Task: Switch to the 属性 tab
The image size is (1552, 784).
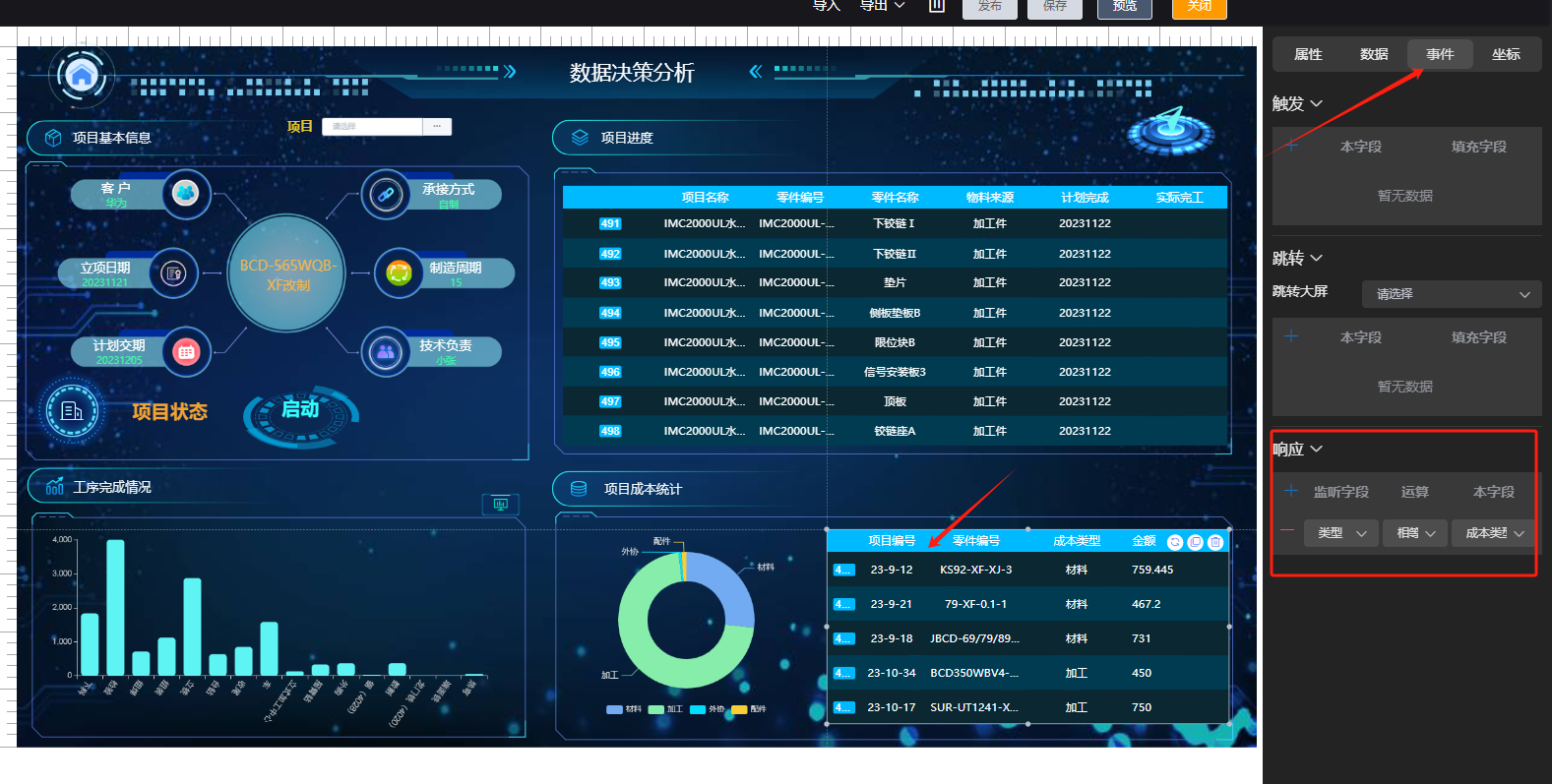Action: coord(1307,54)
